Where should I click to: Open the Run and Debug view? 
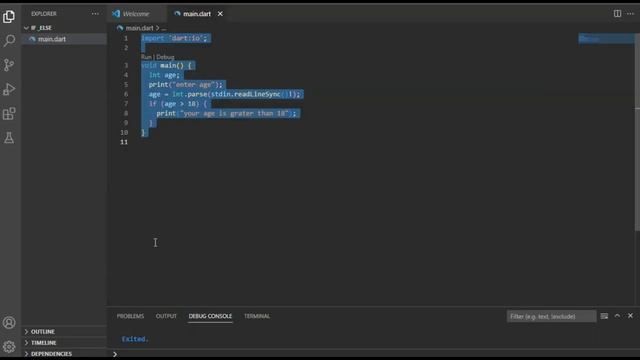9,89
